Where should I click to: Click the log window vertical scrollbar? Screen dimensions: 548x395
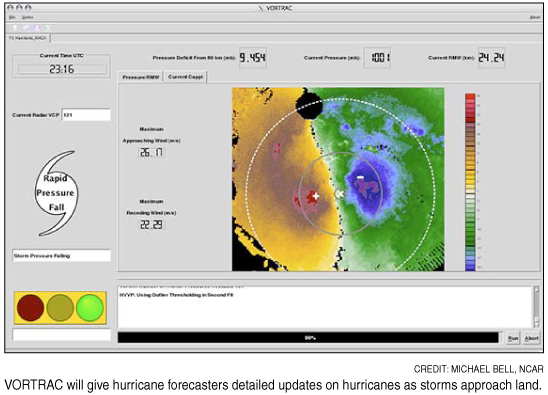coord(536,307)
